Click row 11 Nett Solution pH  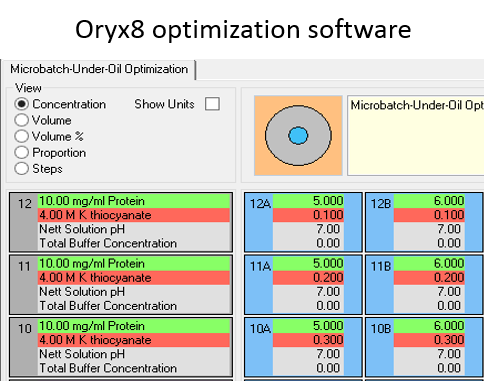(134, 292)
